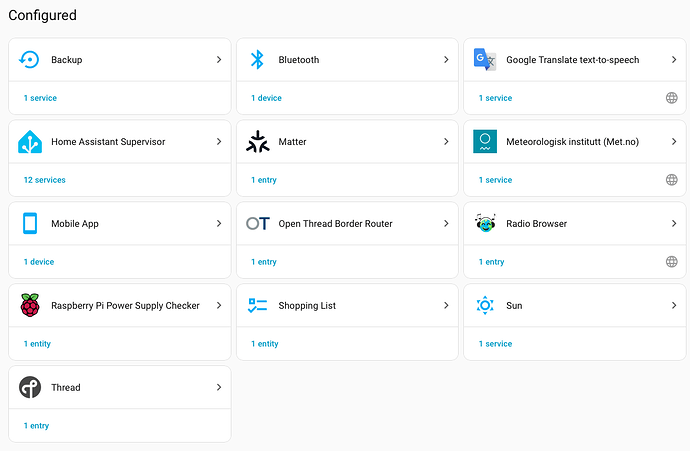Click 'Meteorologisk institutt (Met.no)' title
The image size is (690, 451).
coord(573,142)
